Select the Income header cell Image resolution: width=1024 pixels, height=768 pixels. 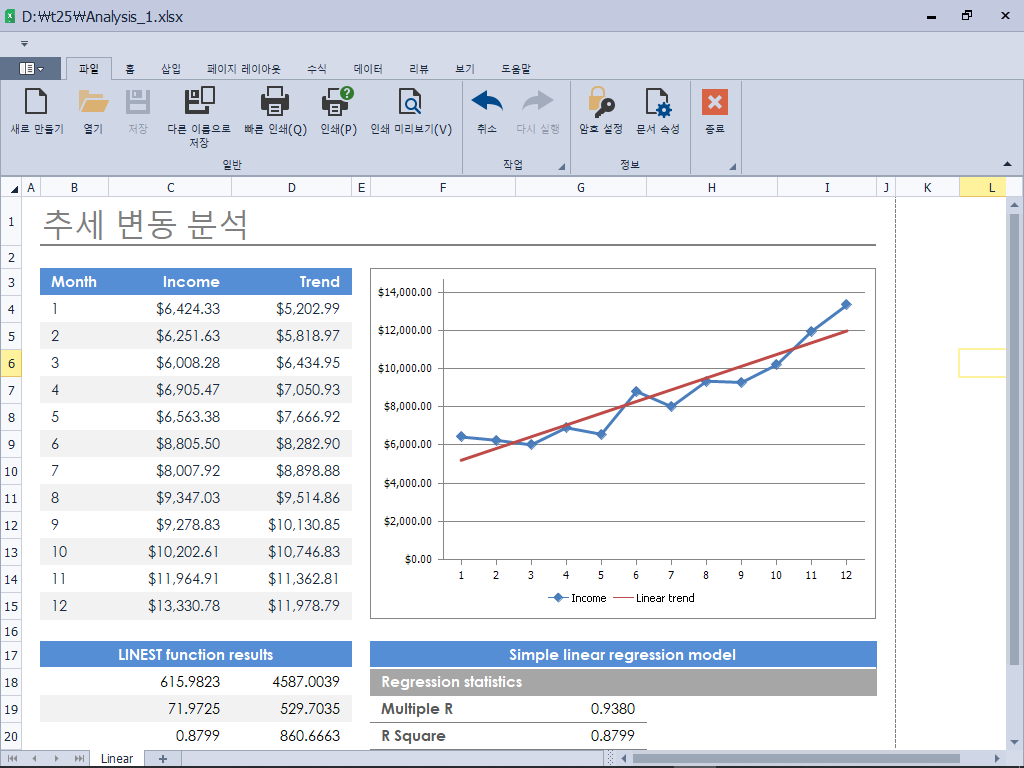[x=170, y=281]
